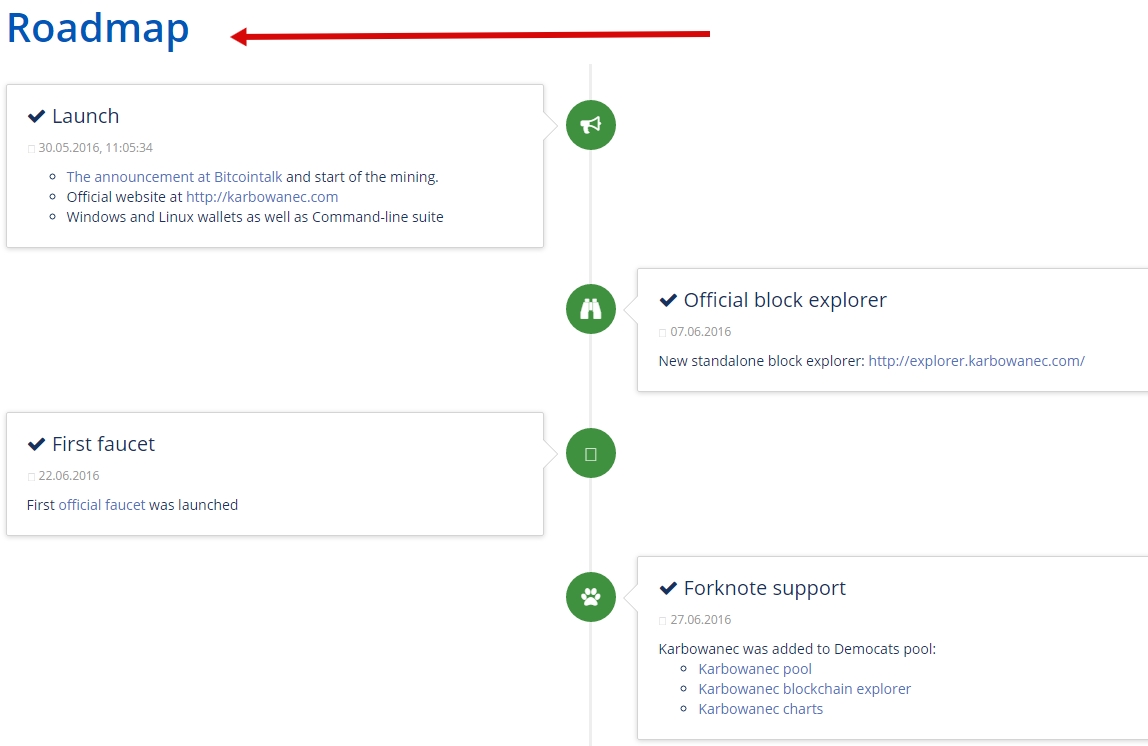
Task: Open Karbowanec blockchain explorer link
Action: pyautogui.click(x=805, y=689)
